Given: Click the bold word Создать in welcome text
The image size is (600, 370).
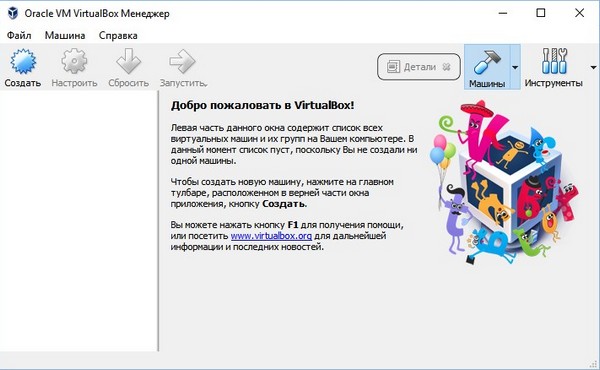Looking at the screenshot, I should click(283, 204).
